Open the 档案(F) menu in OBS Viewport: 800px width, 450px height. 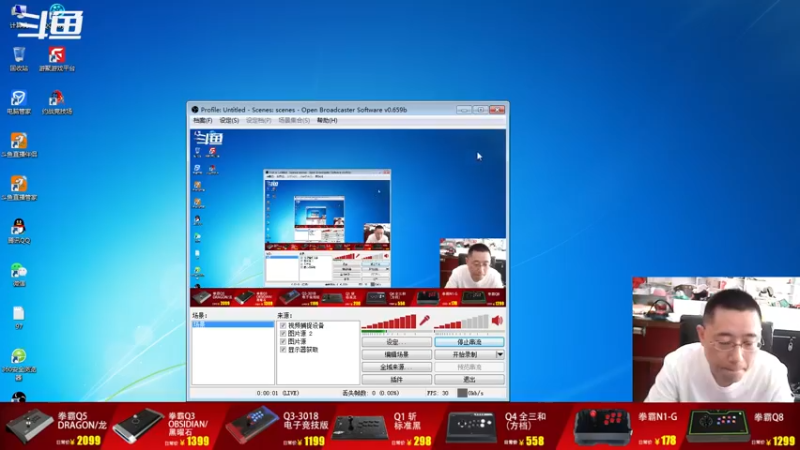pyautogui.click(x=202, y=120)
